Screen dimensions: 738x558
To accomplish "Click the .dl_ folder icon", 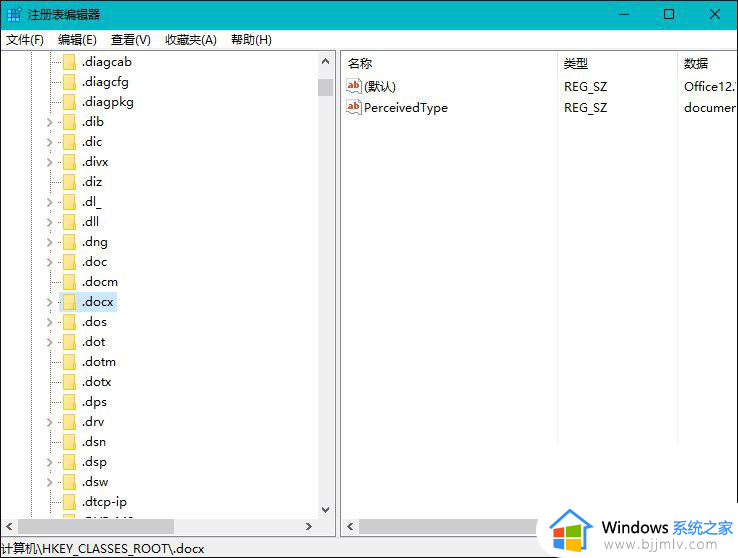I will tap(69, 202).
